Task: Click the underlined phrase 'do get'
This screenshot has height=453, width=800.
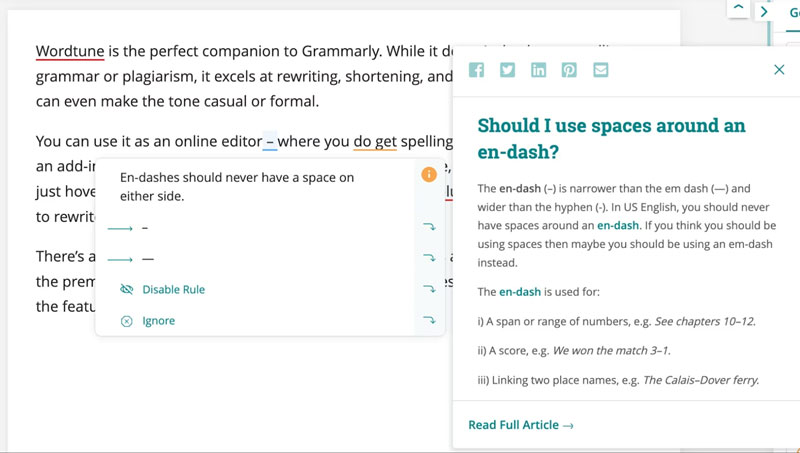Action: click(x=375, y=141)
